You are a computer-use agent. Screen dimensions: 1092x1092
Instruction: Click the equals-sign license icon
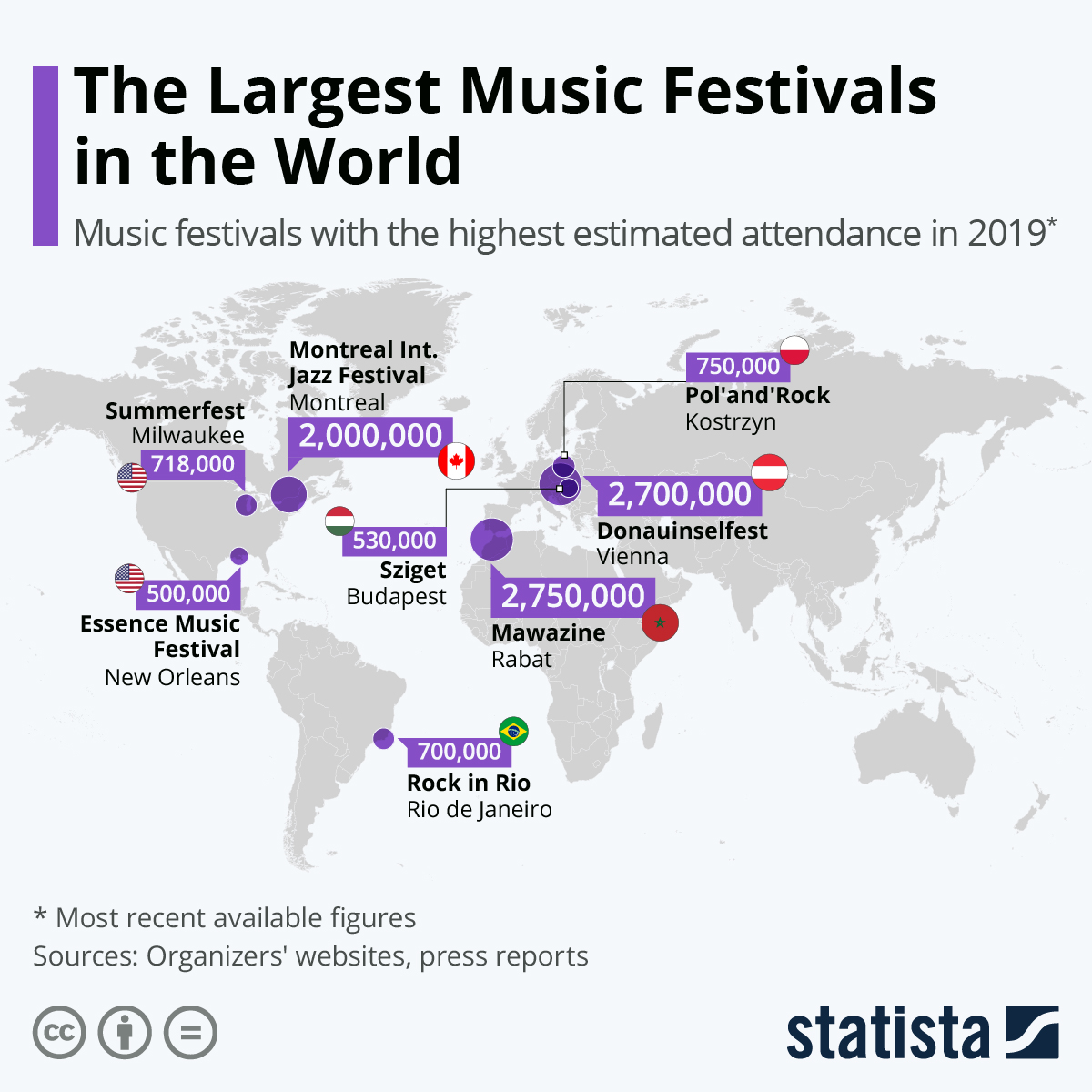coord(190,1032)
